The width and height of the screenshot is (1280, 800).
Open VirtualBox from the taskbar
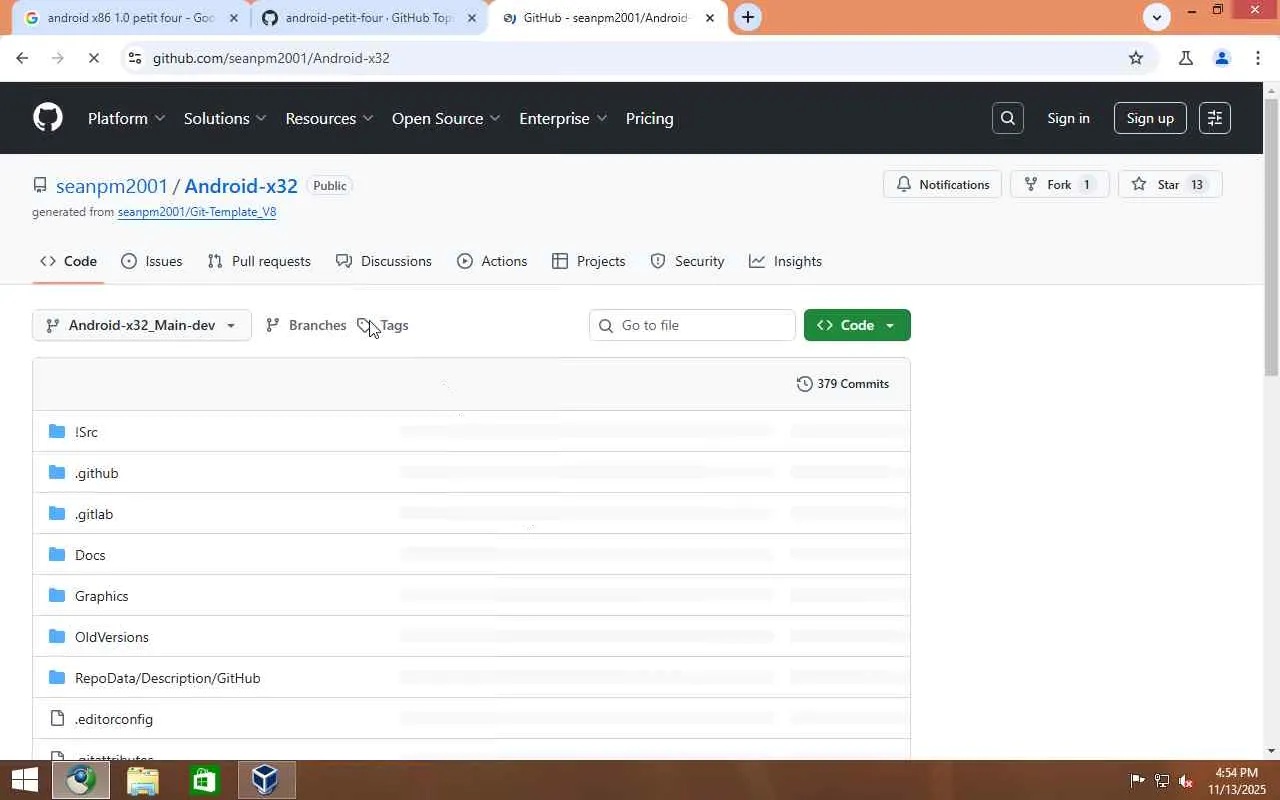coord(265,780)
